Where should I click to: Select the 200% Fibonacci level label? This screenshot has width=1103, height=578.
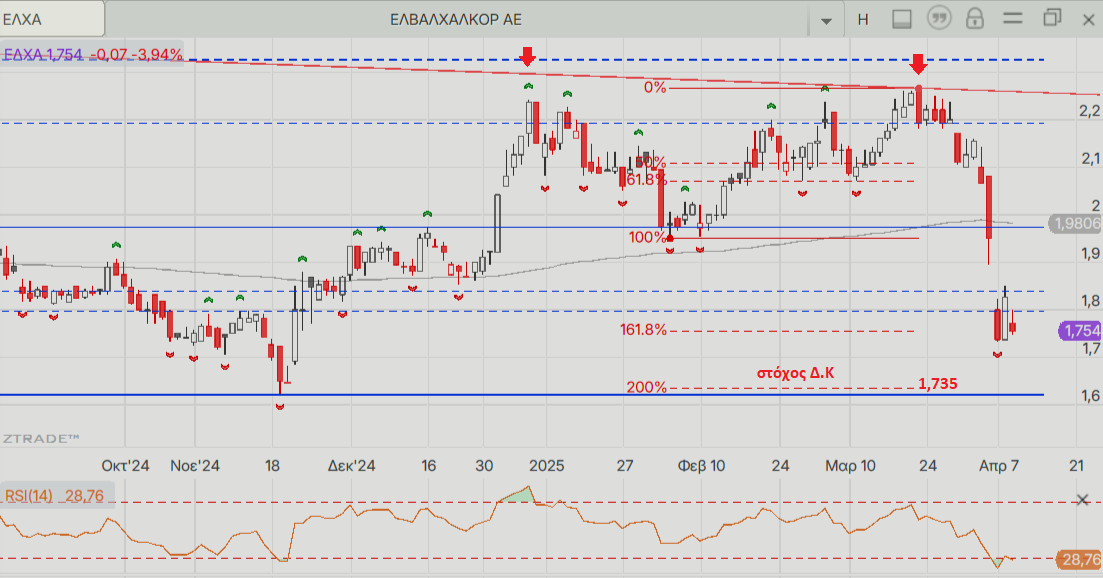646,387
